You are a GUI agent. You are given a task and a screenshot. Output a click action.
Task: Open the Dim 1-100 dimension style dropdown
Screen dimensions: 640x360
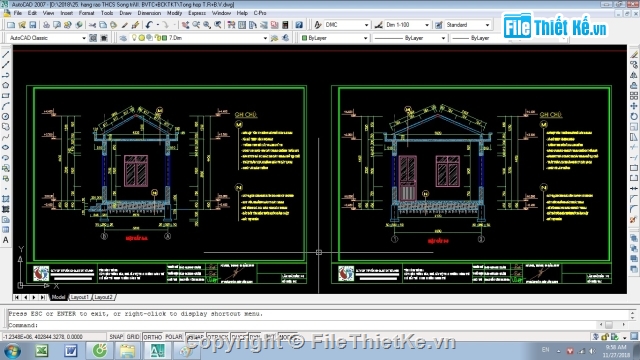pyautogui.click(x=407, y=25)
